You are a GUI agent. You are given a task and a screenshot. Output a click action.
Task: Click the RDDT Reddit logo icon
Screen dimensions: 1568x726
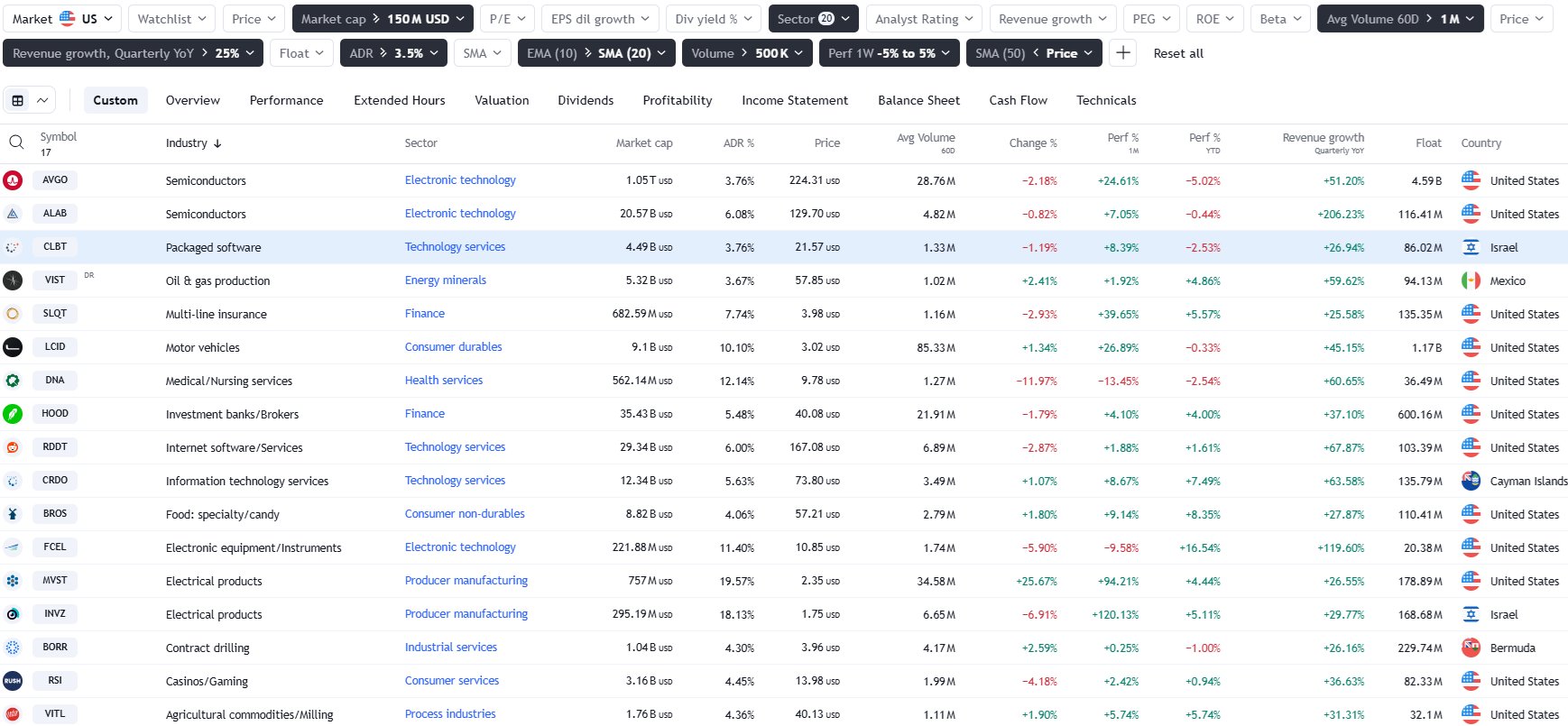[13, 447]
